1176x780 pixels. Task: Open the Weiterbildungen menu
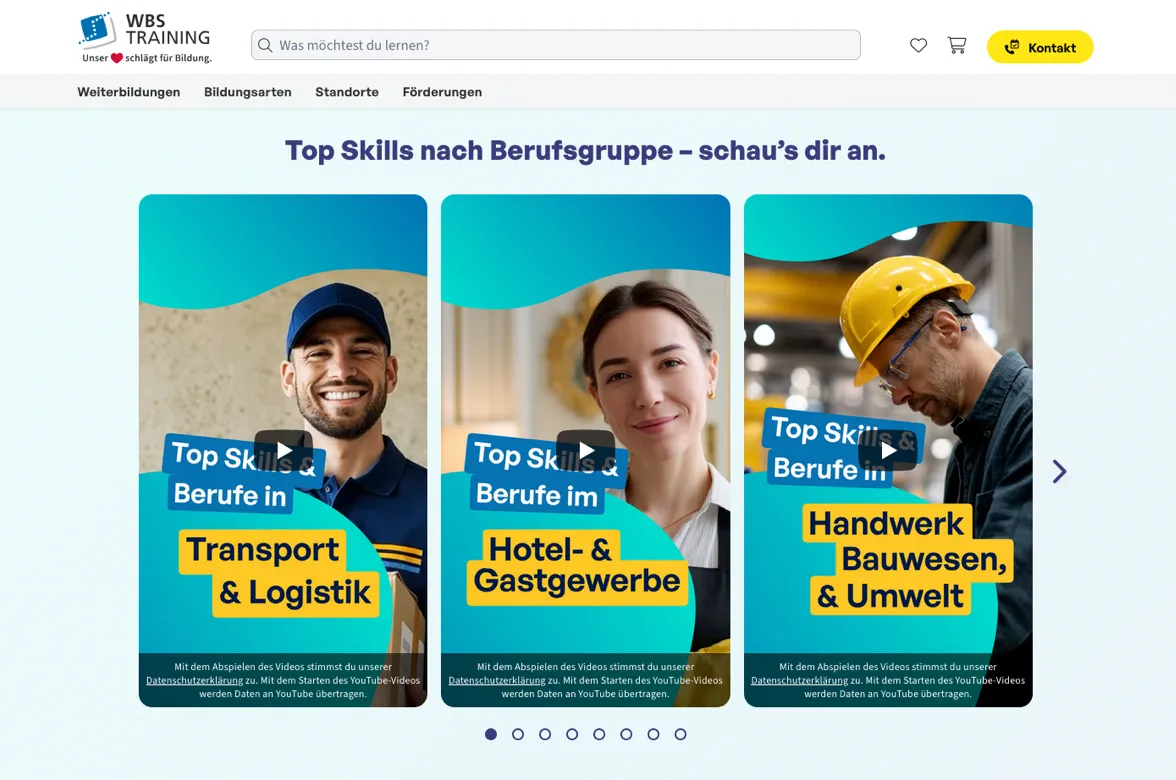point(129,92)
